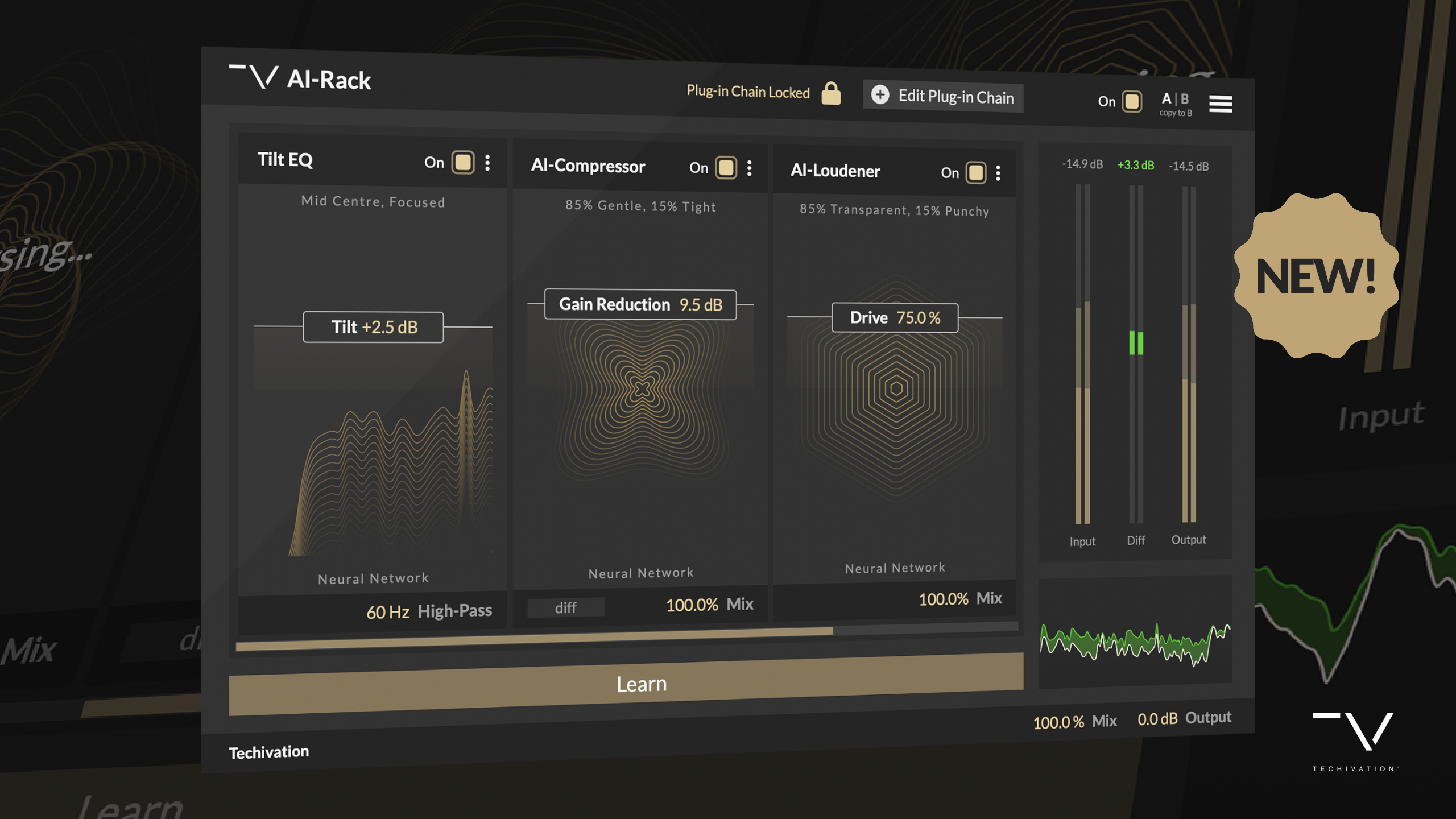Viewport: 1456px width, 819px height.
Task: Click the Gain Reduction 9.5 dB control
Action: [x=640, y=304]
